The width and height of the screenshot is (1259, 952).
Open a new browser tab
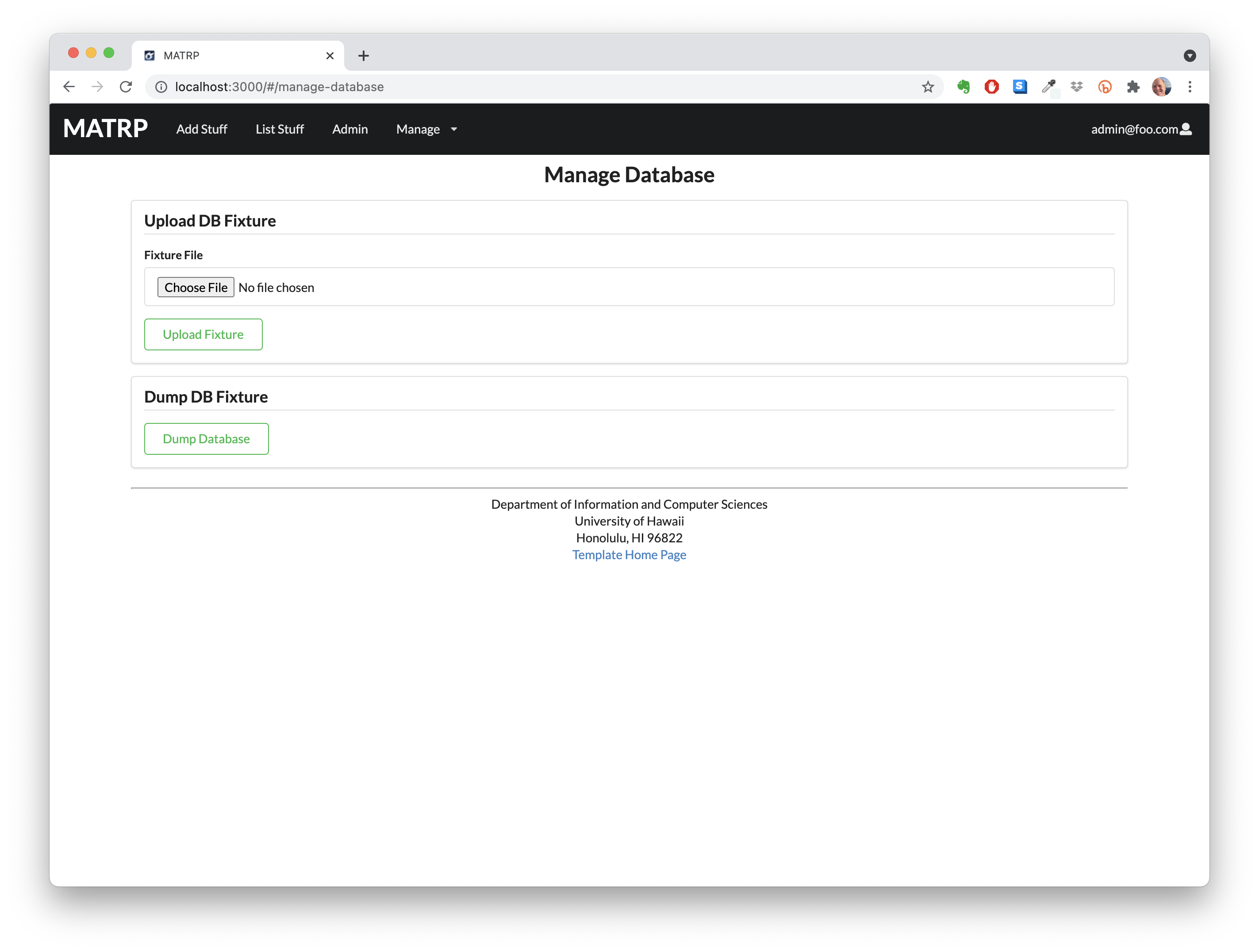coord(364,56)
